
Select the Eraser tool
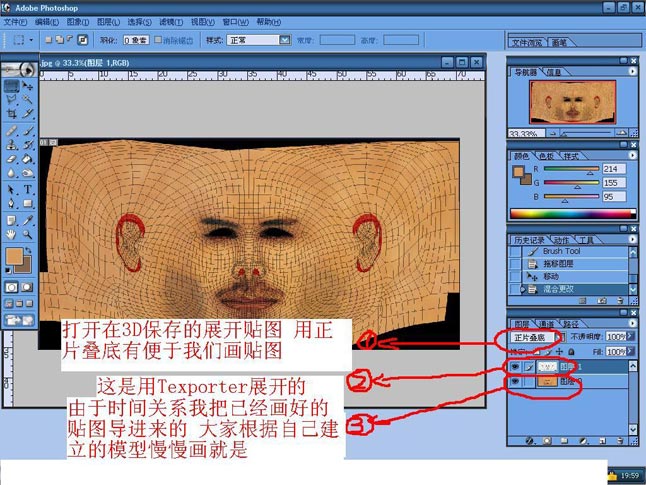pyautogui.click(x=12, y=159)
